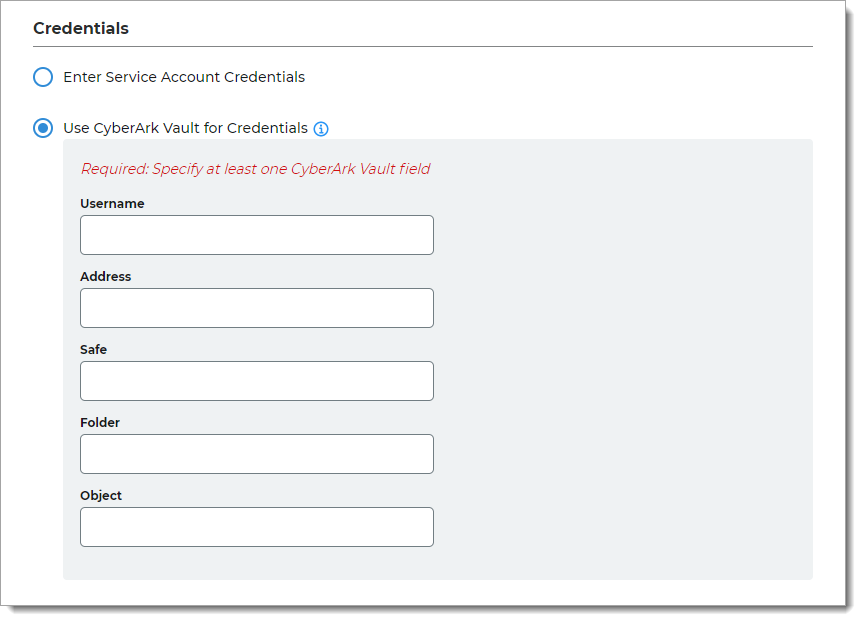The width and height of the screenshot is (861, 621).
Task: Click the Object input field
Action: click(x=257, y=527)
